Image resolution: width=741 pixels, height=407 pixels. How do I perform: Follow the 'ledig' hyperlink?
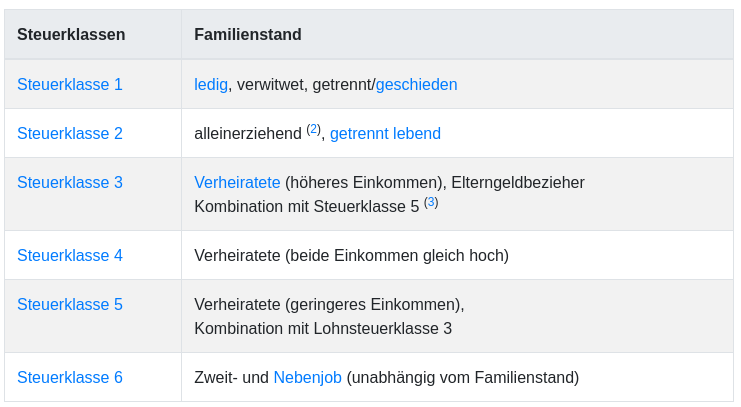[211, 85]
